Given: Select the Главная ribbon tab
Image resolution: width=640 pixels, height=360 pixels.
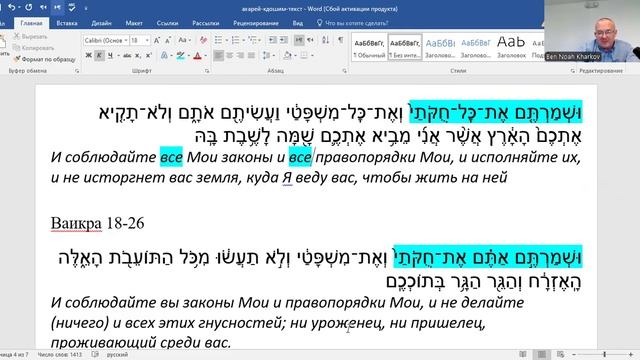Looking at the screenshot, I should [x=31, y=23].
